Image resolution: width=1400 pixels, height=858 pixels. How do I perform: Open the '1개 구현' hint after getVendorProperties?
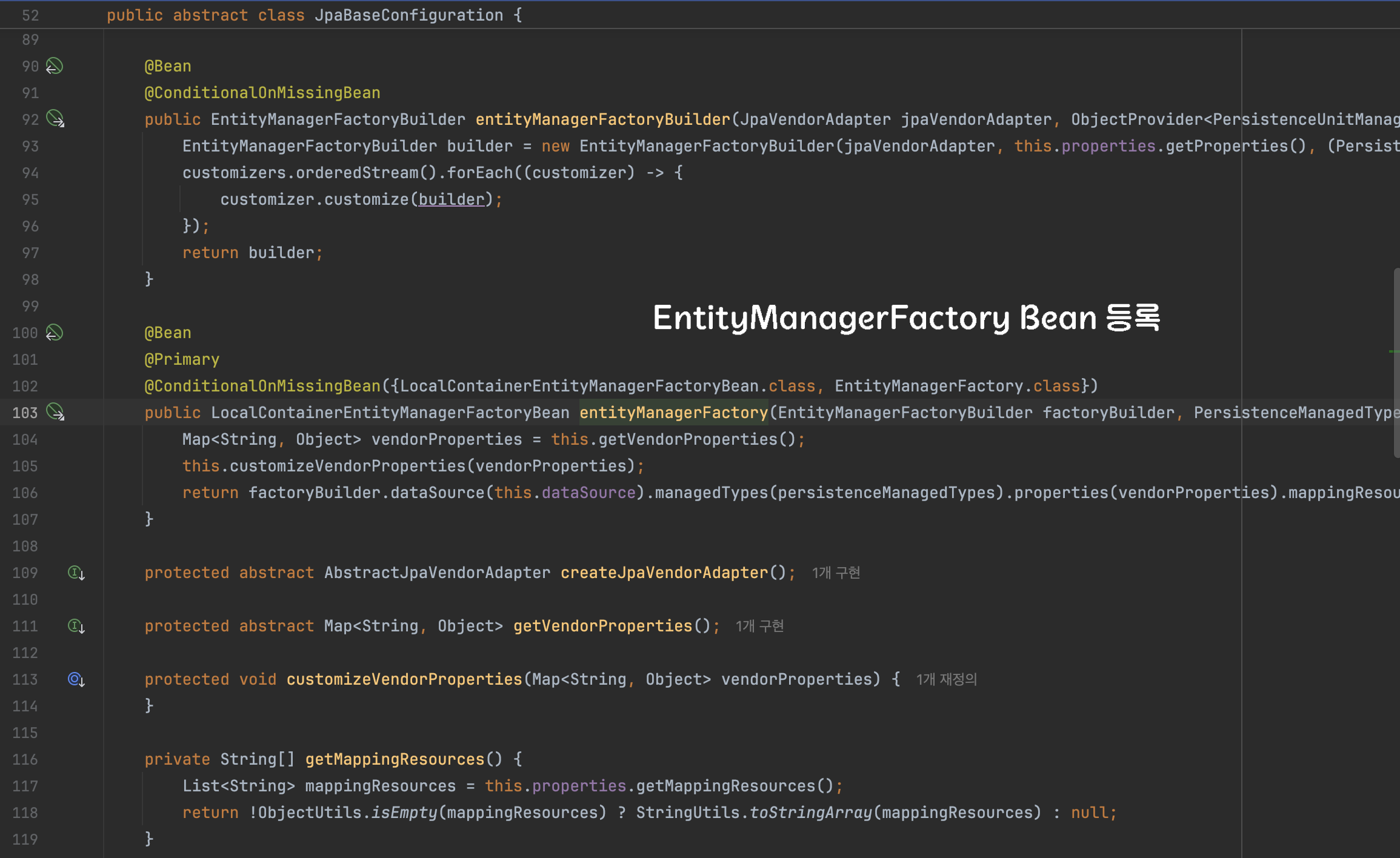tap(759, 626)
